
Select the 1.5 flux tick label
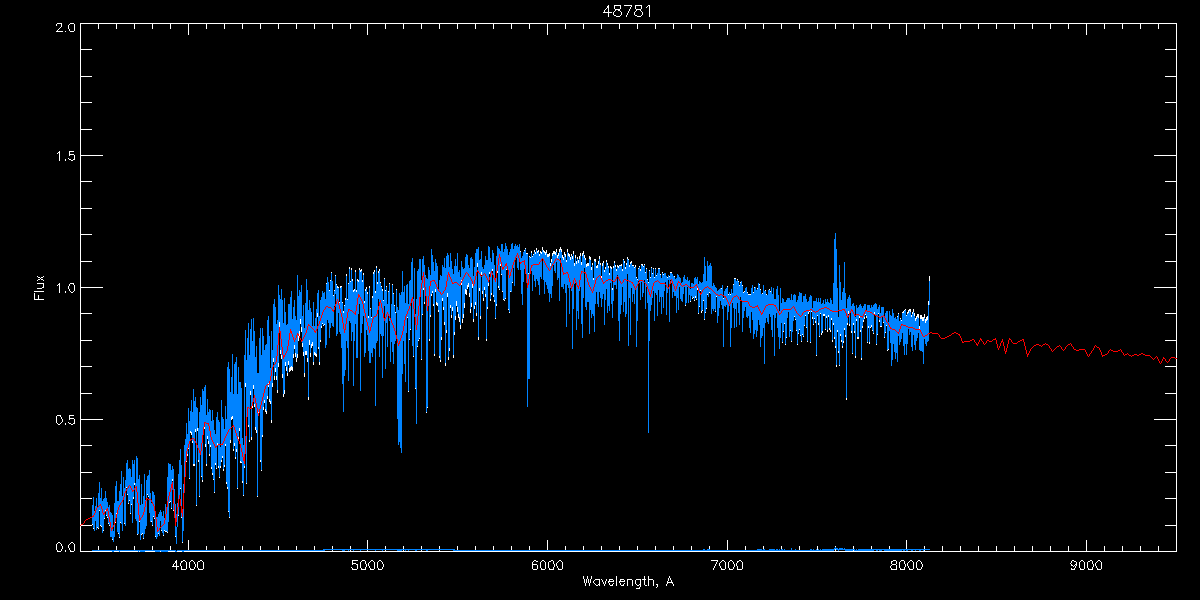[x=65, y=157]
